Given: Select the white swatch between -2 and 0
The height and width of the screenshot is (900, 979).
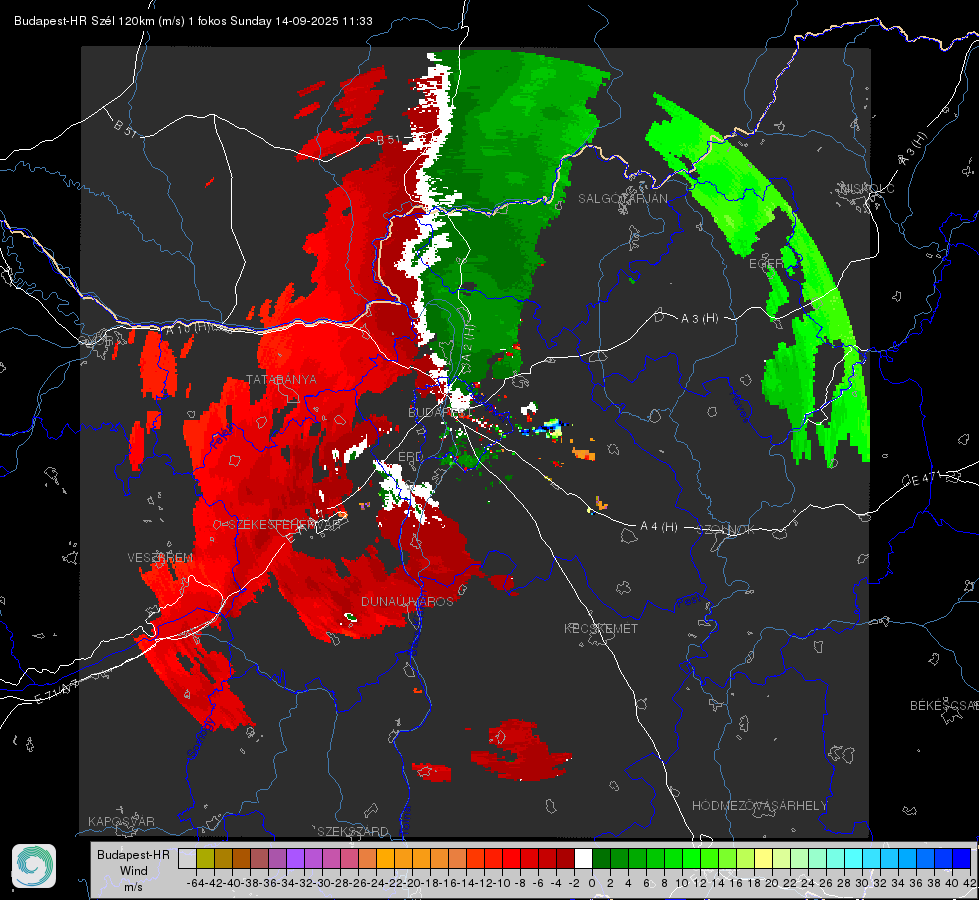Looking at the screenshot, I should click(x=583, y=858).
